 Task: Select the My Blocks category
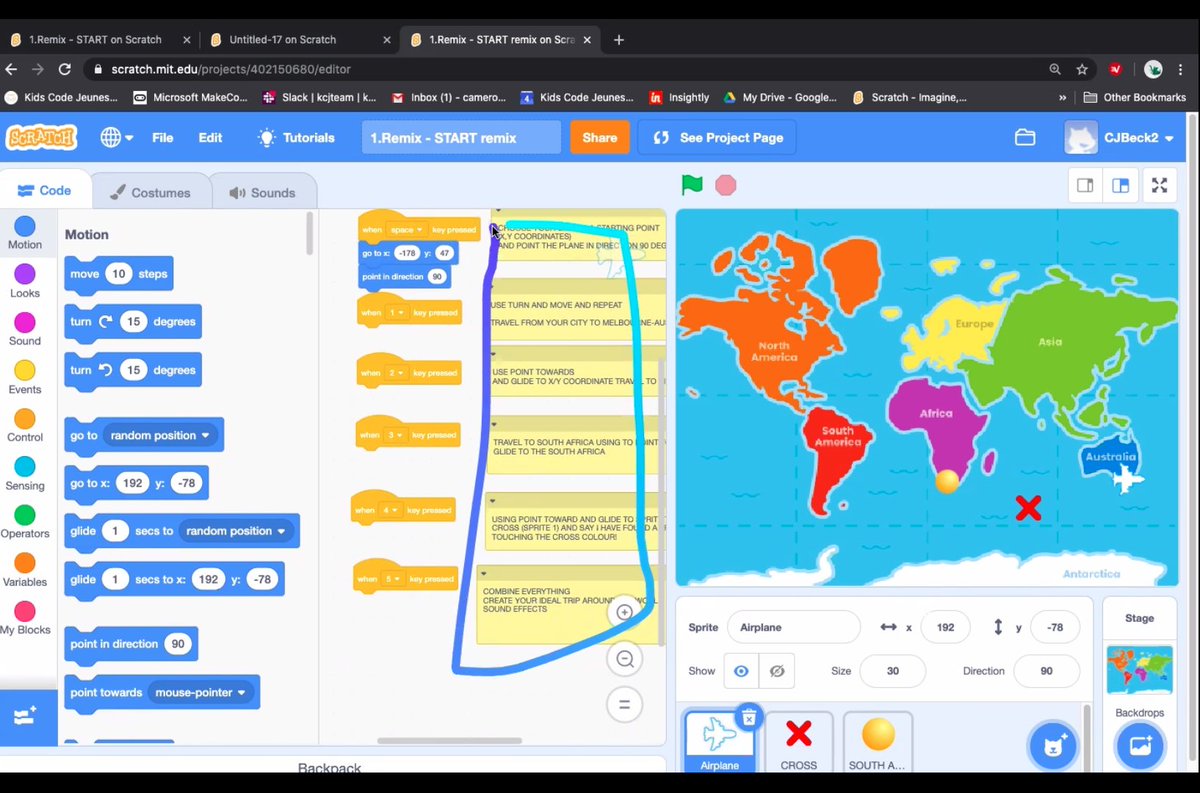[25, 618]
